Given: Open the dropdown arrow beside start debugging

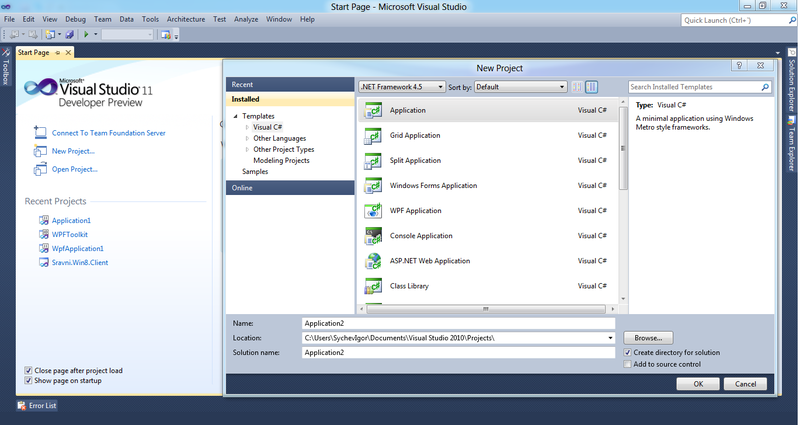Looking at the screenshot, I should (95, 34).
